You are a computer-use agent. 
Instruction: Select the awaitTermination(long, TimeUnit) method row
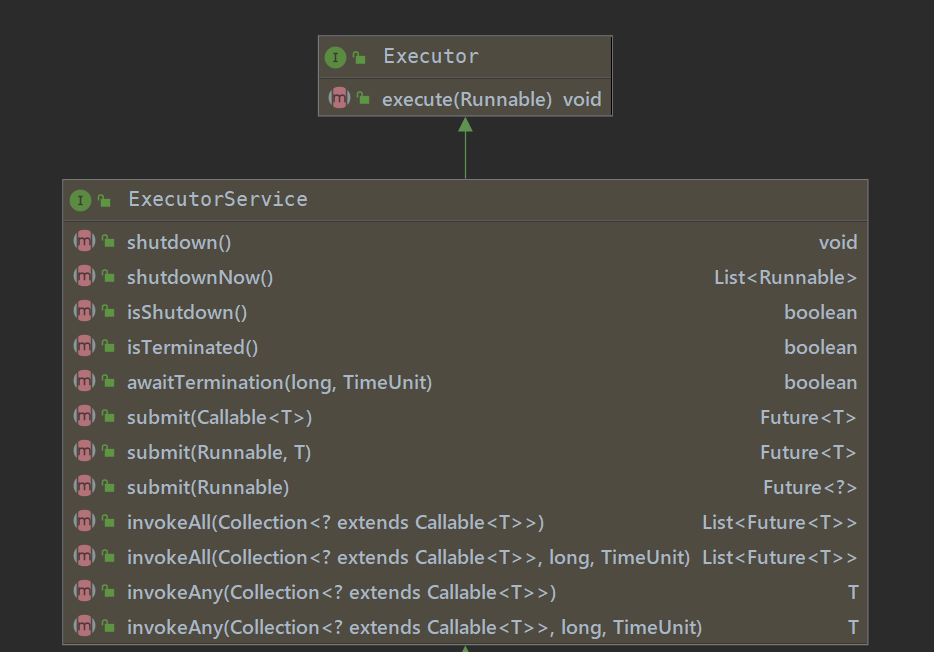(279, 382)
